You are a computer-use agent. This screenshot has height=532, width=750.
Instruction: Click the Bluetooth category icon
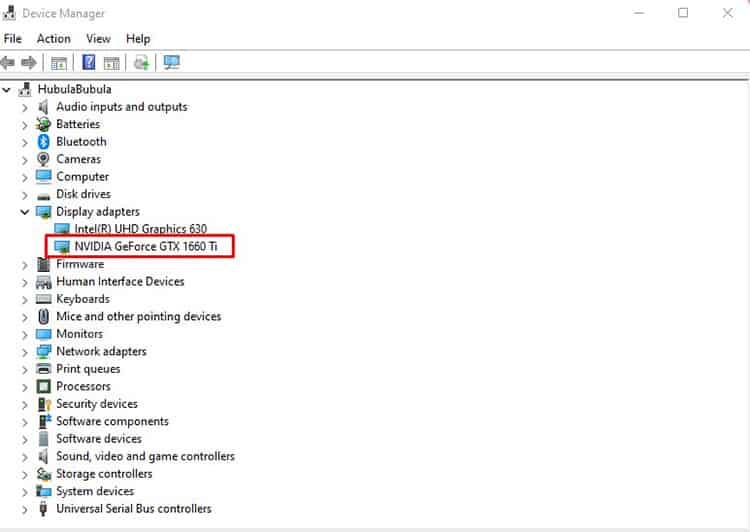(44, 142)
